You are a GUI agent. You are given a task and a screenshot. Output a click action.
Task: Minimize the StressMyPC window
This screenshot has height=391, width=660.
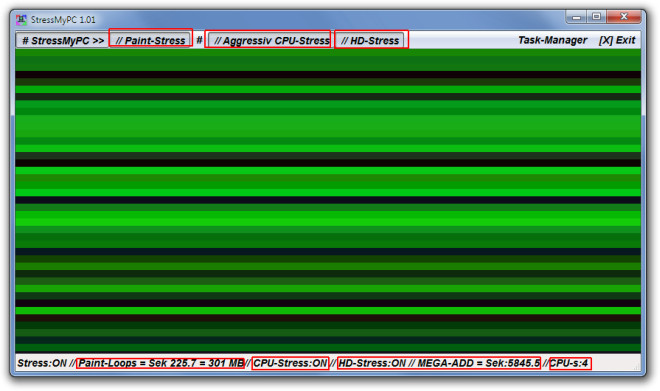(577, 17)
